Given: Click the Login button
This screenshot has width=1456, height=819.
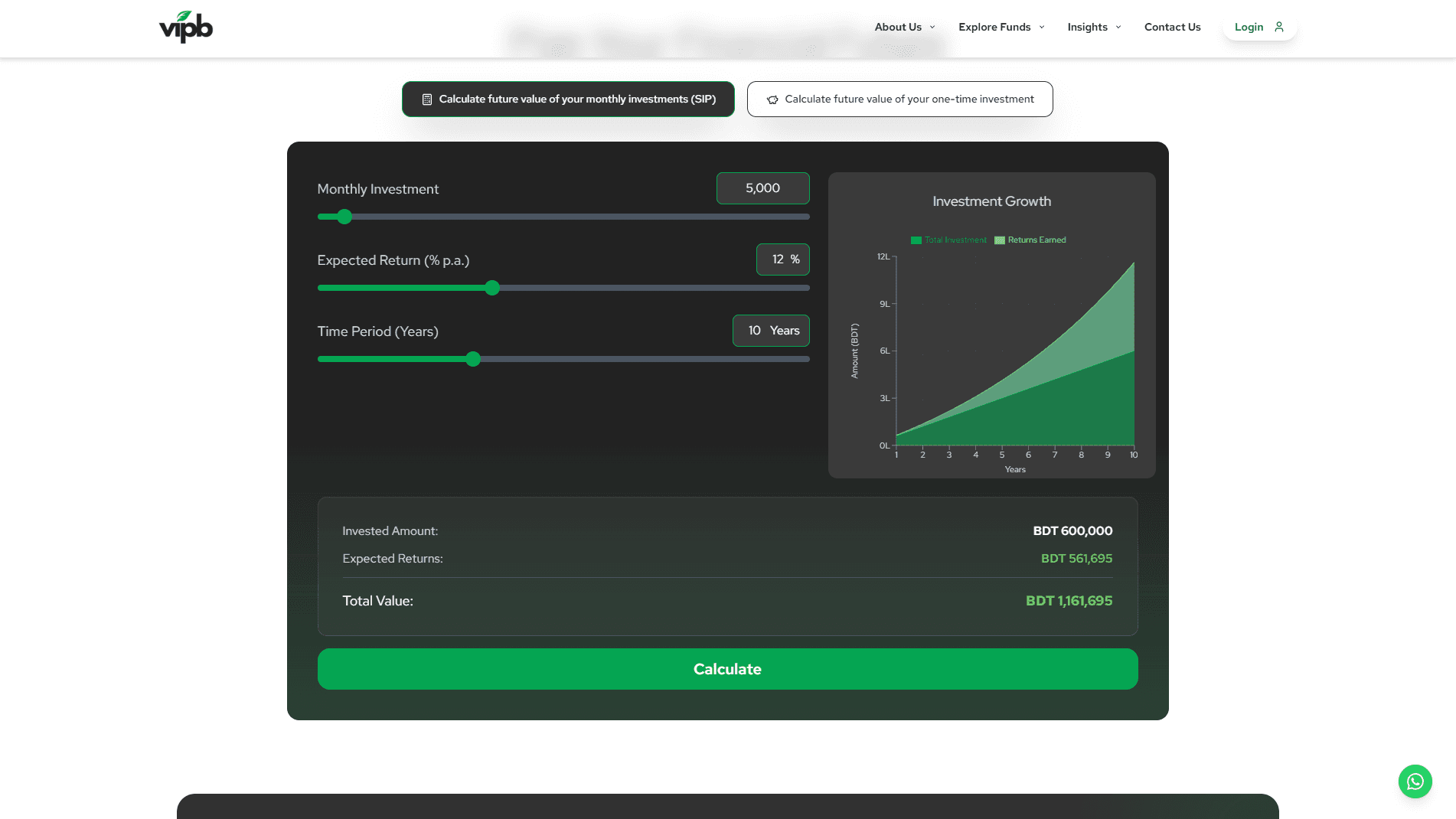Looking at the screenshot, I should [x=1259, y=27].
